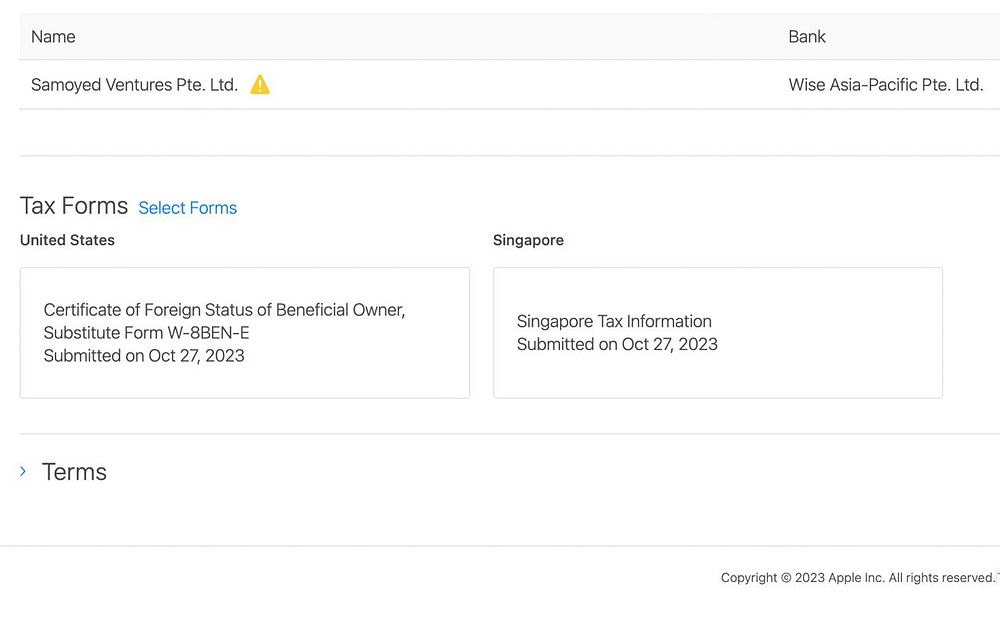Click the Wise Asia-Pacific Pte. Ltd. bank entry
Image resolution: width=1000 pixels, height=636 pixels.
coord(885,85)
